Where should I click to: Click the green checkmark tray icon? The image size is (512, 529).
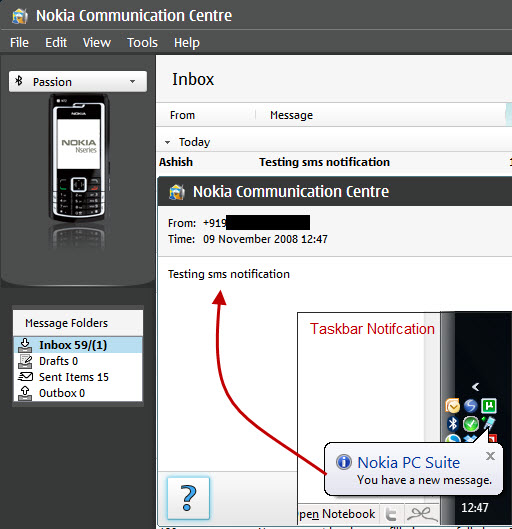tap(471, 424)
